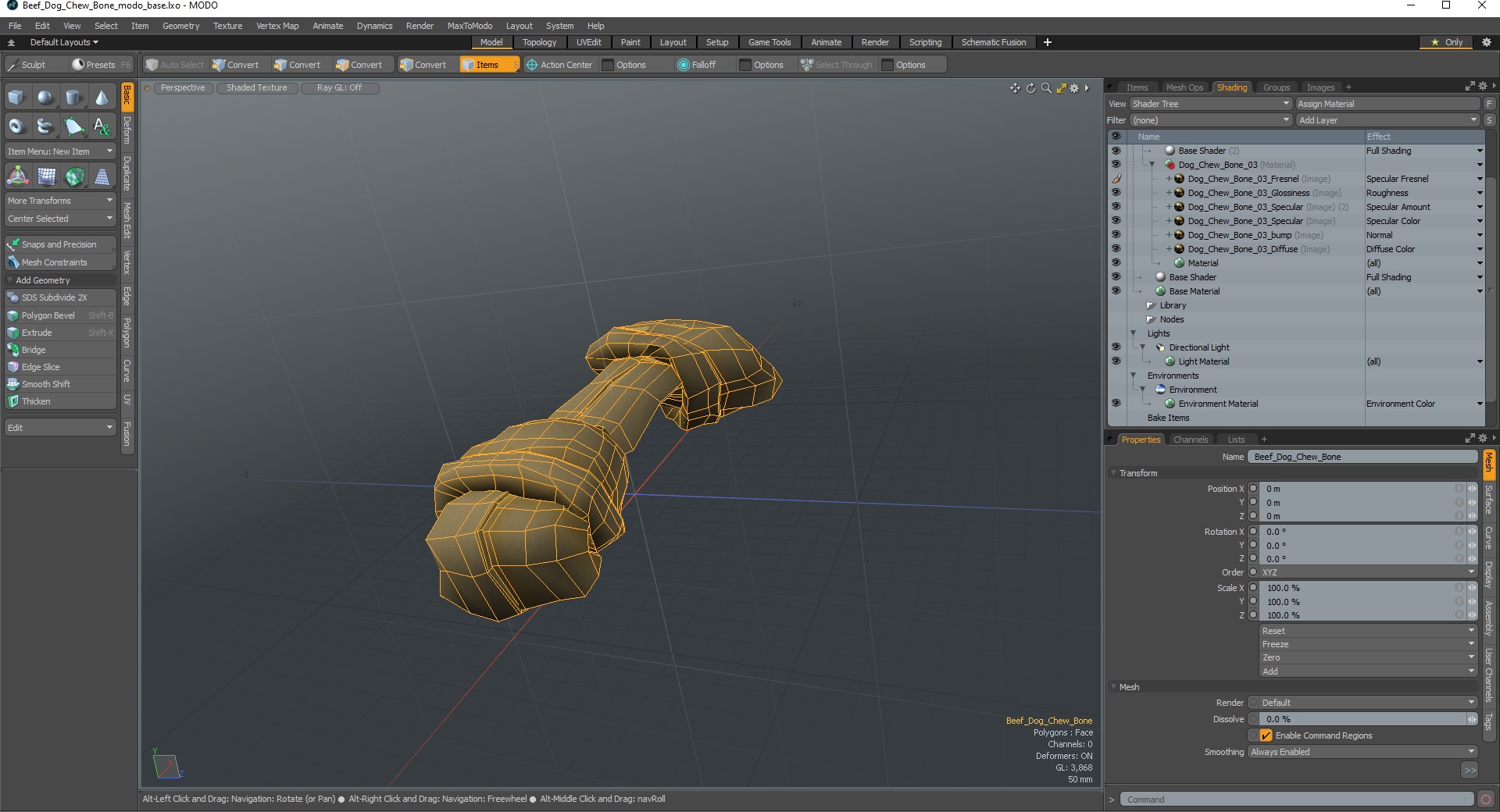Select the Cube primitive tool
1500x812 pixels.
point(17,98)
